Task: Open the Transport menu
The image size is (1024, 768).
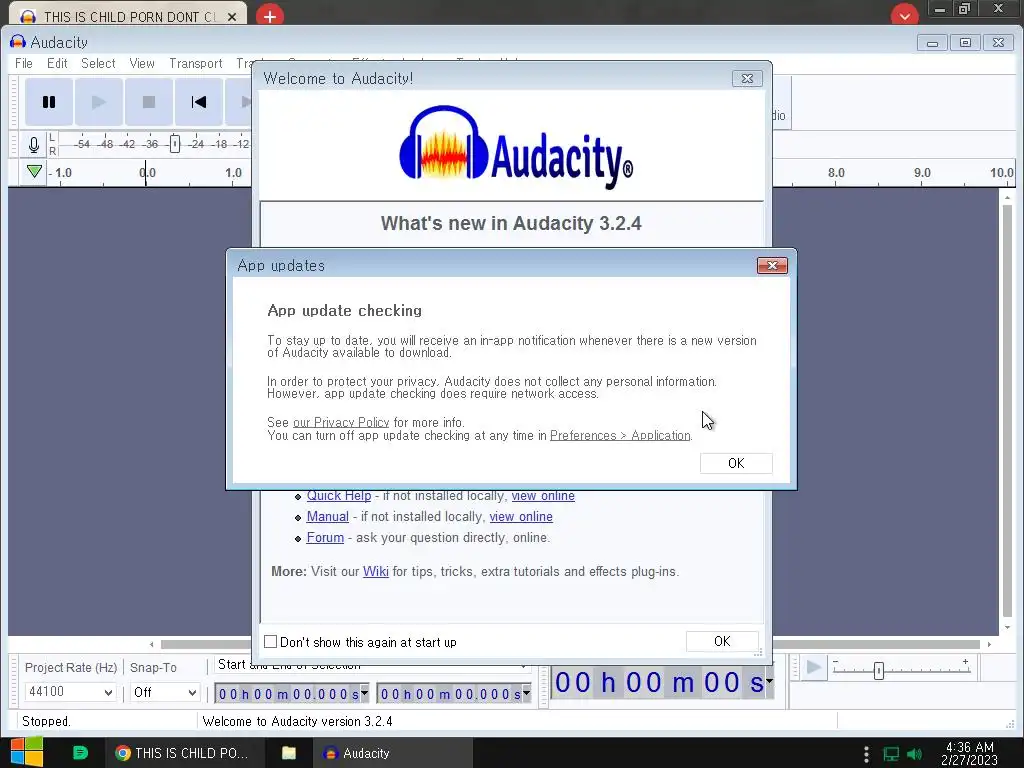Action: click(x=195, y=63)
